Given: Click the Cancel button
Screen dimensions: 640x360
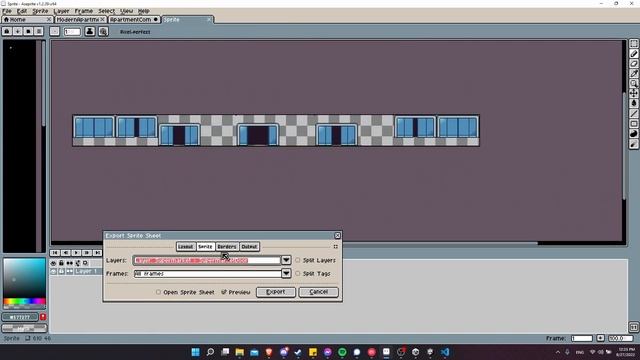Looking at the screenshot, I should click(x=318, y=292).
